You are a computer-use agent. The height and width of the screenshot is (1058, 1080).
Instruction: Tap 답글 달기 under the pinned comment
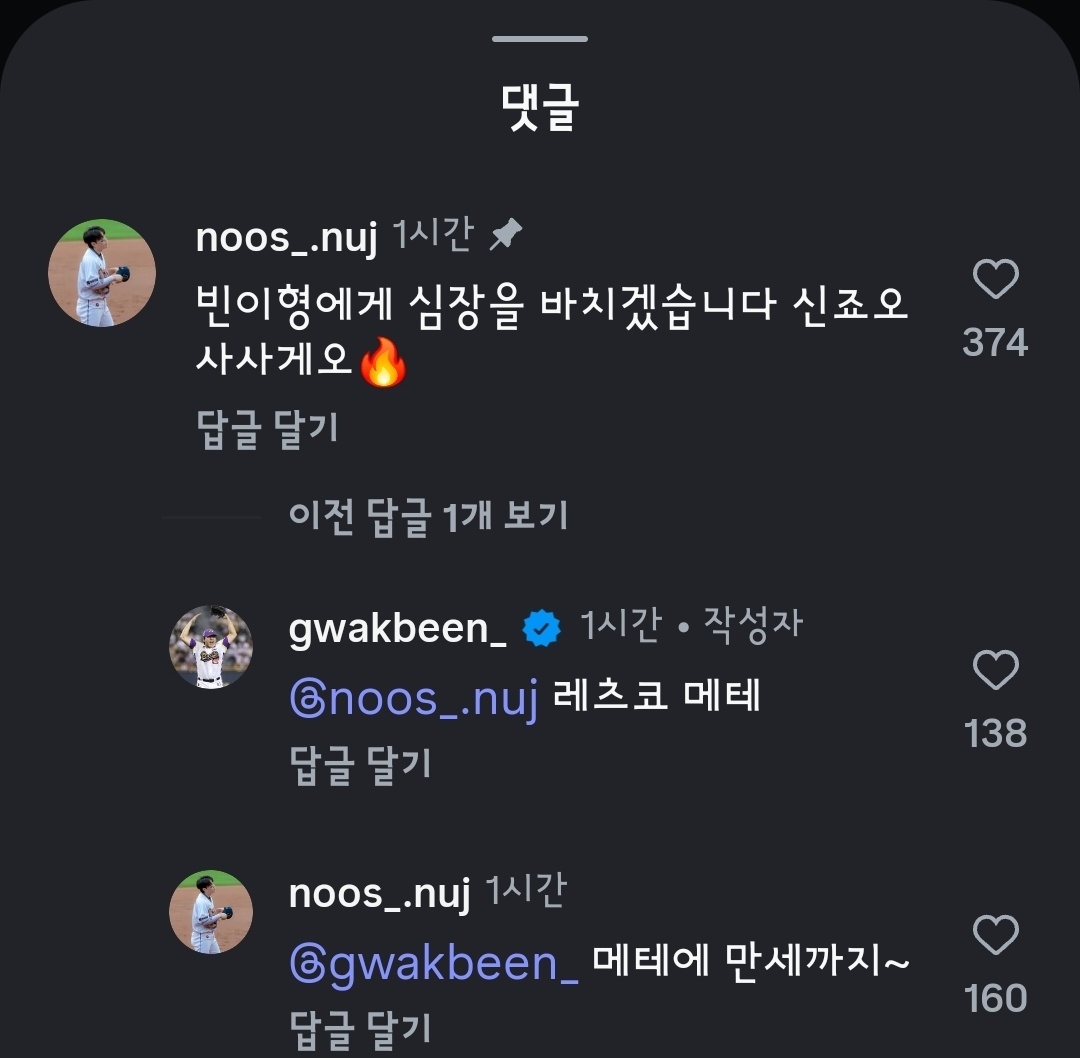(268, 429)
